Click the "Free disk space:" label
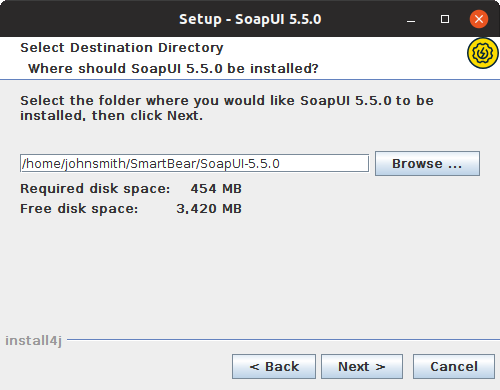 point(79,209)
